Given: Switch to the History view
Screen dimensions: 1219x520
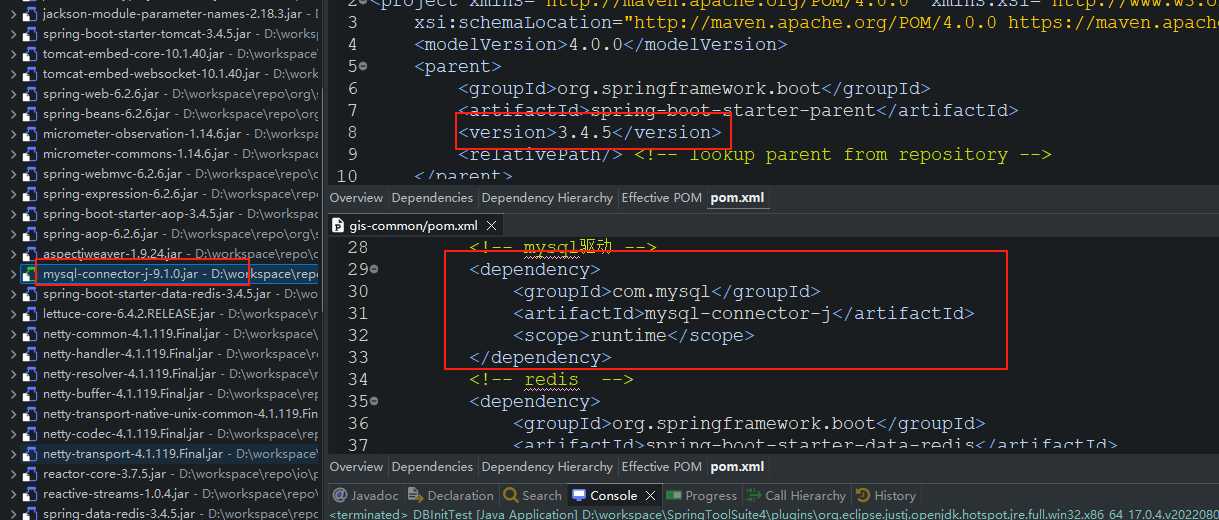Looking at the screenshot, I should click(x=885, y=495).
